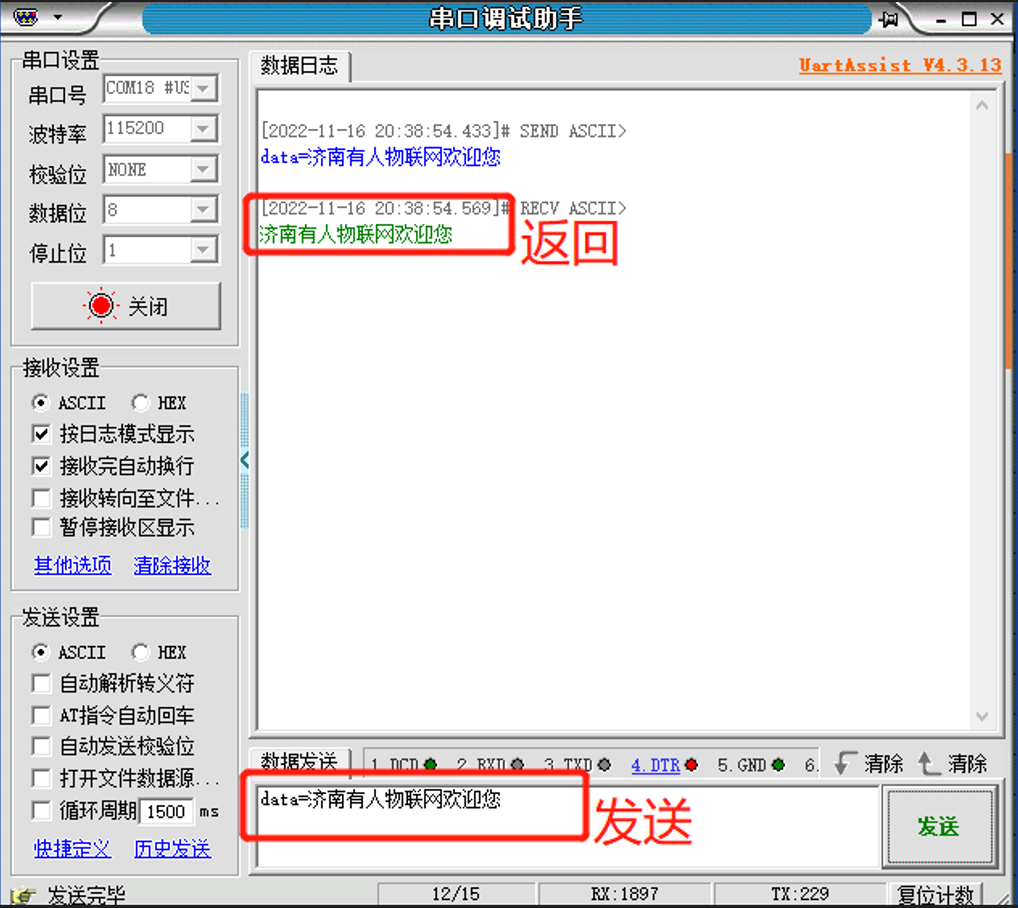Open the app logo menu icon
This screenshot has height=908, width=1018.
click(x=26, y=16)
